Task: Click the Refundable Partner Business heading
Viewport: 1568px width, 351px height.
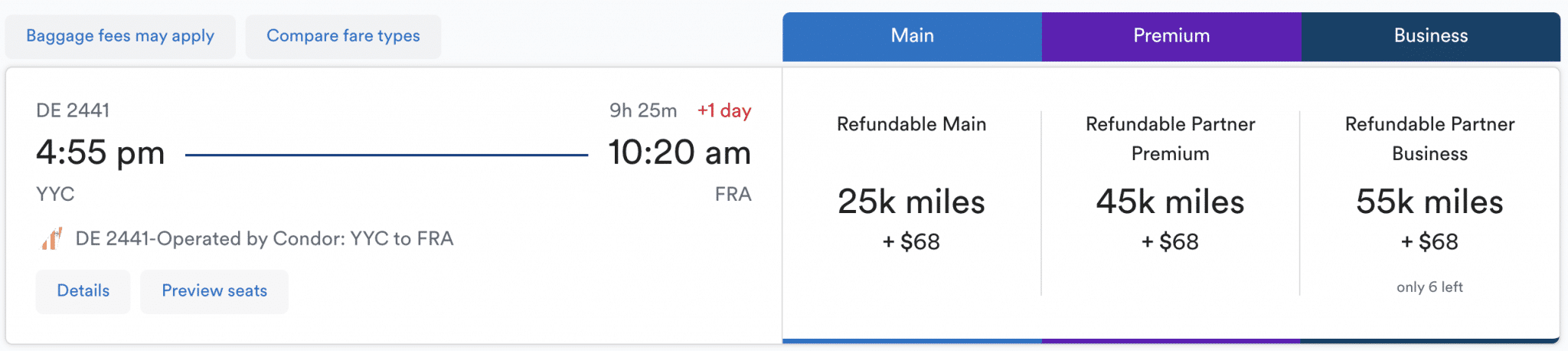Action: pyautogui.click(x=1429, y=139)
